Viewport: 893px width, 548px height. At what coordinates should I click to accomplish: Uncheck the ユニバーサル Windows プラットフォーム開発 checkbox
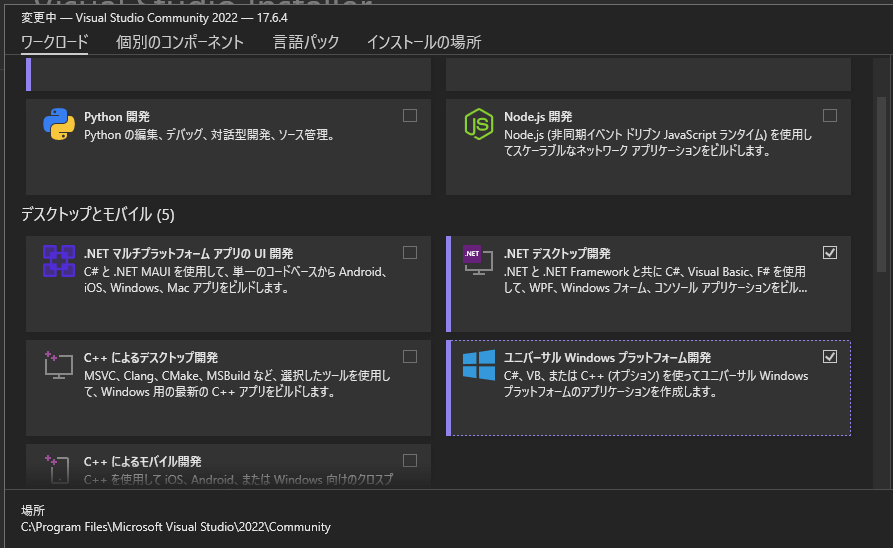click(830, 357)
